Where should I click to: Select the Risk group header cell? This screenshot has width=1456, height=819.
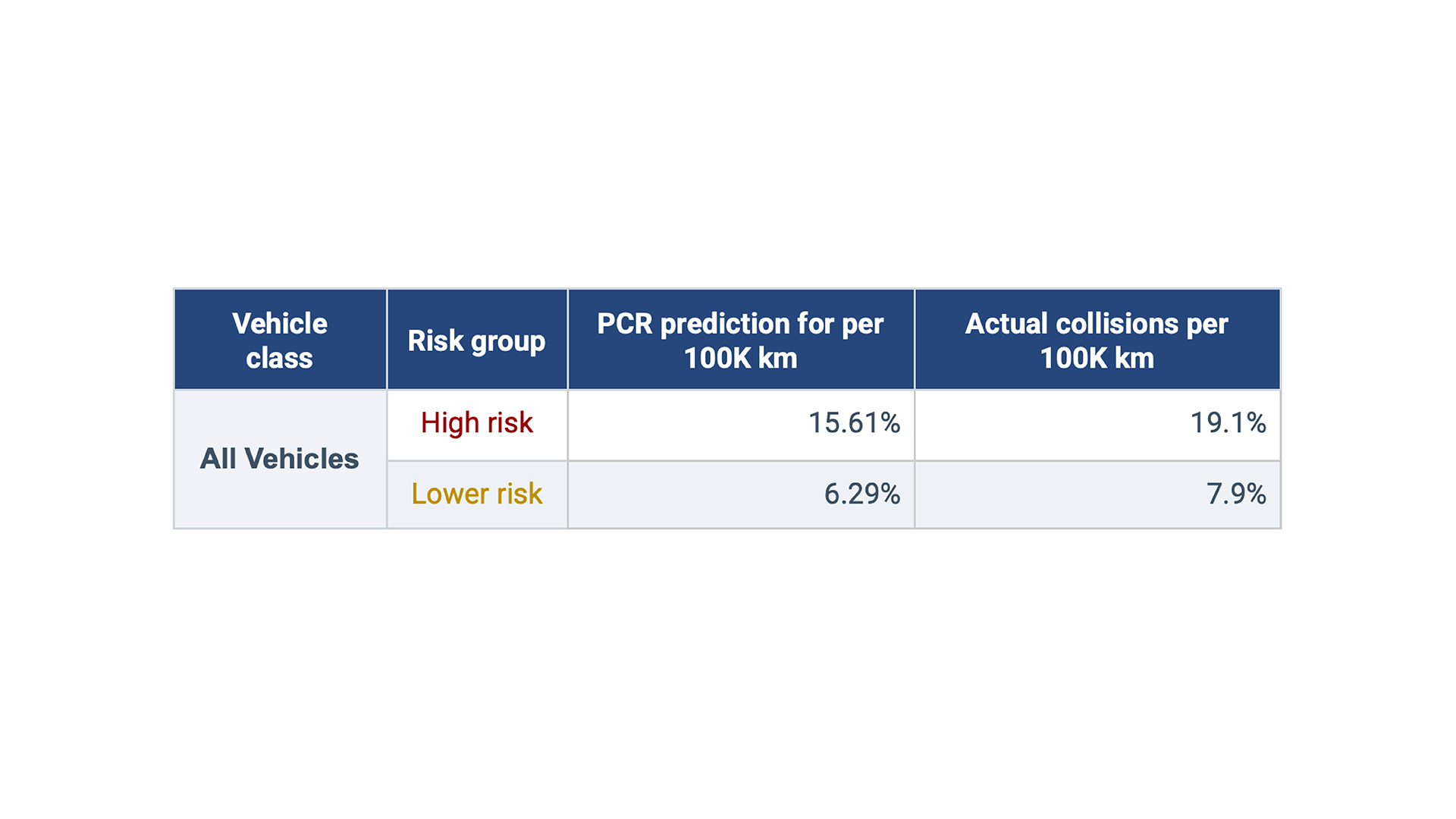(x=476, y=340)
